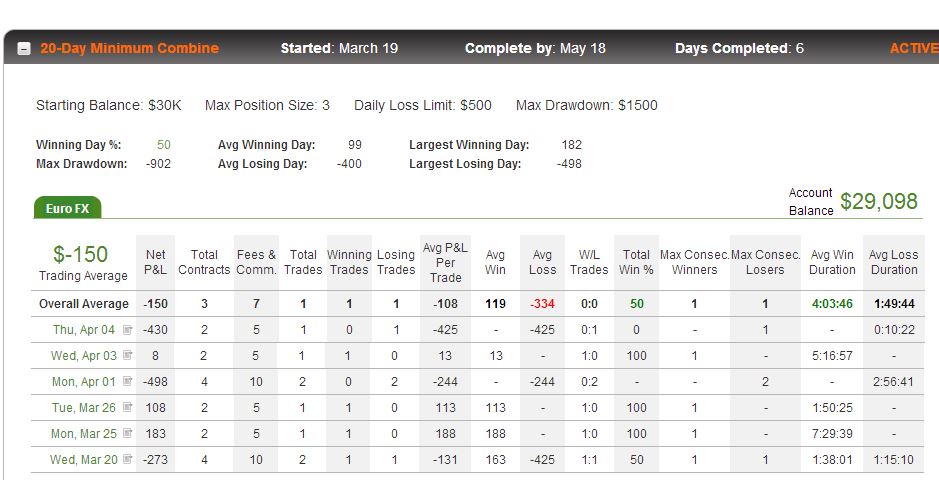939x480 pixels.
Task: Open the Mon, Apr 01 trading day
Action: (x=84, y=381)
